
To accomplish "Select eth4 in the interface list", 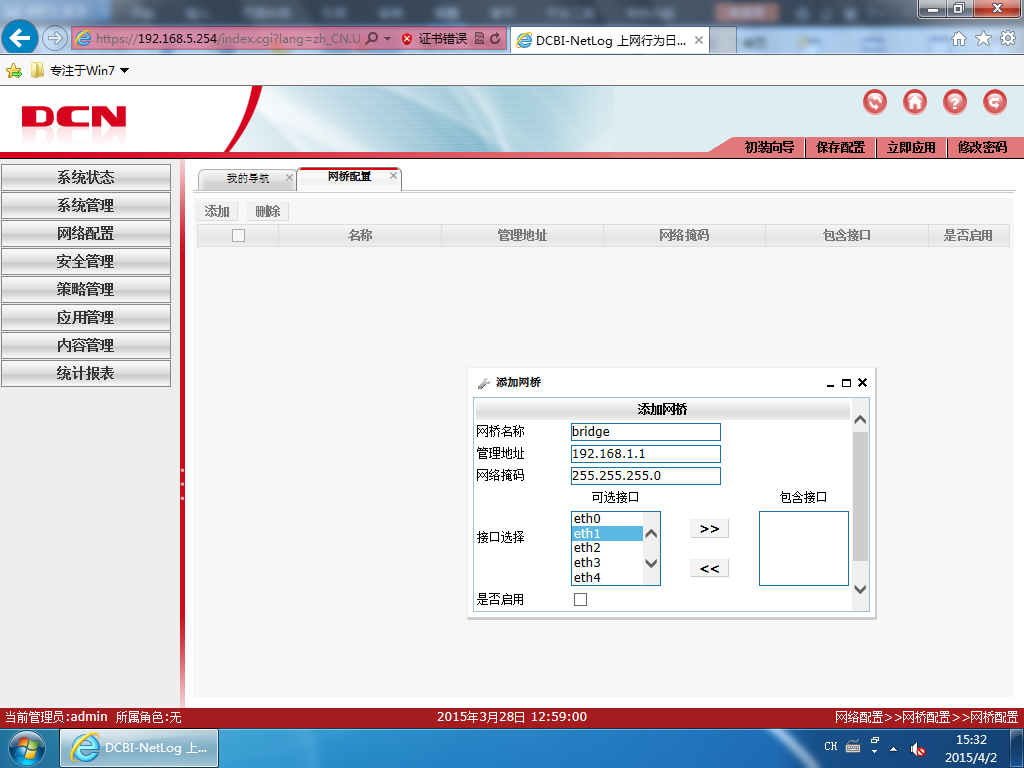I will [x=607, y=577].
